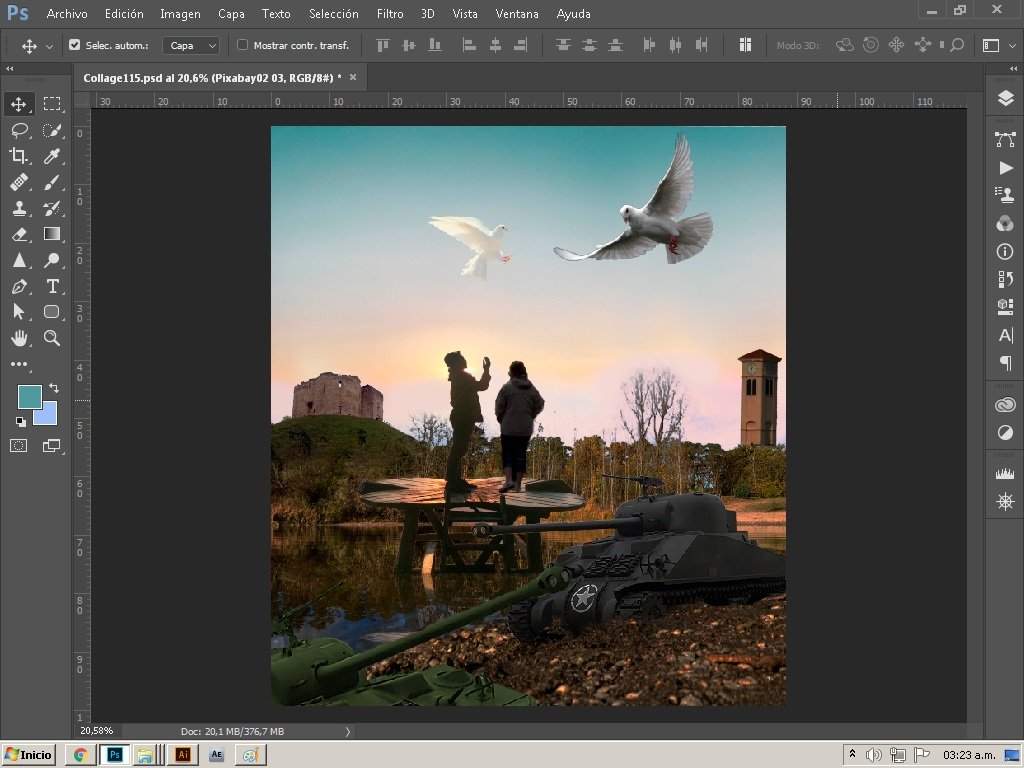Open the Edit Toolbar three-dots menu

click(x=19, y=364)
